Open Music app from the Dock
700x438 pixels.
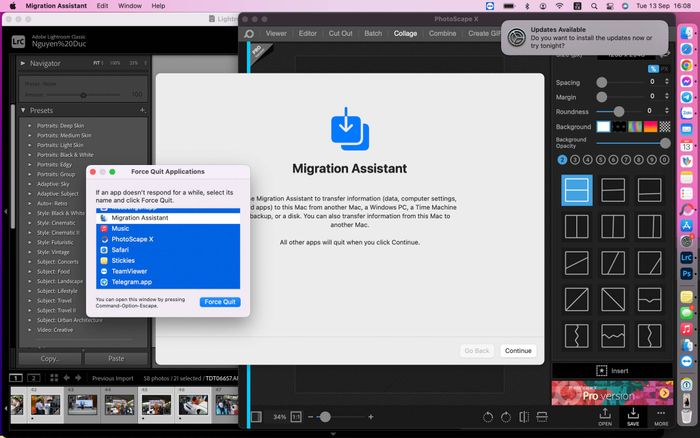[x=686, y=330]
